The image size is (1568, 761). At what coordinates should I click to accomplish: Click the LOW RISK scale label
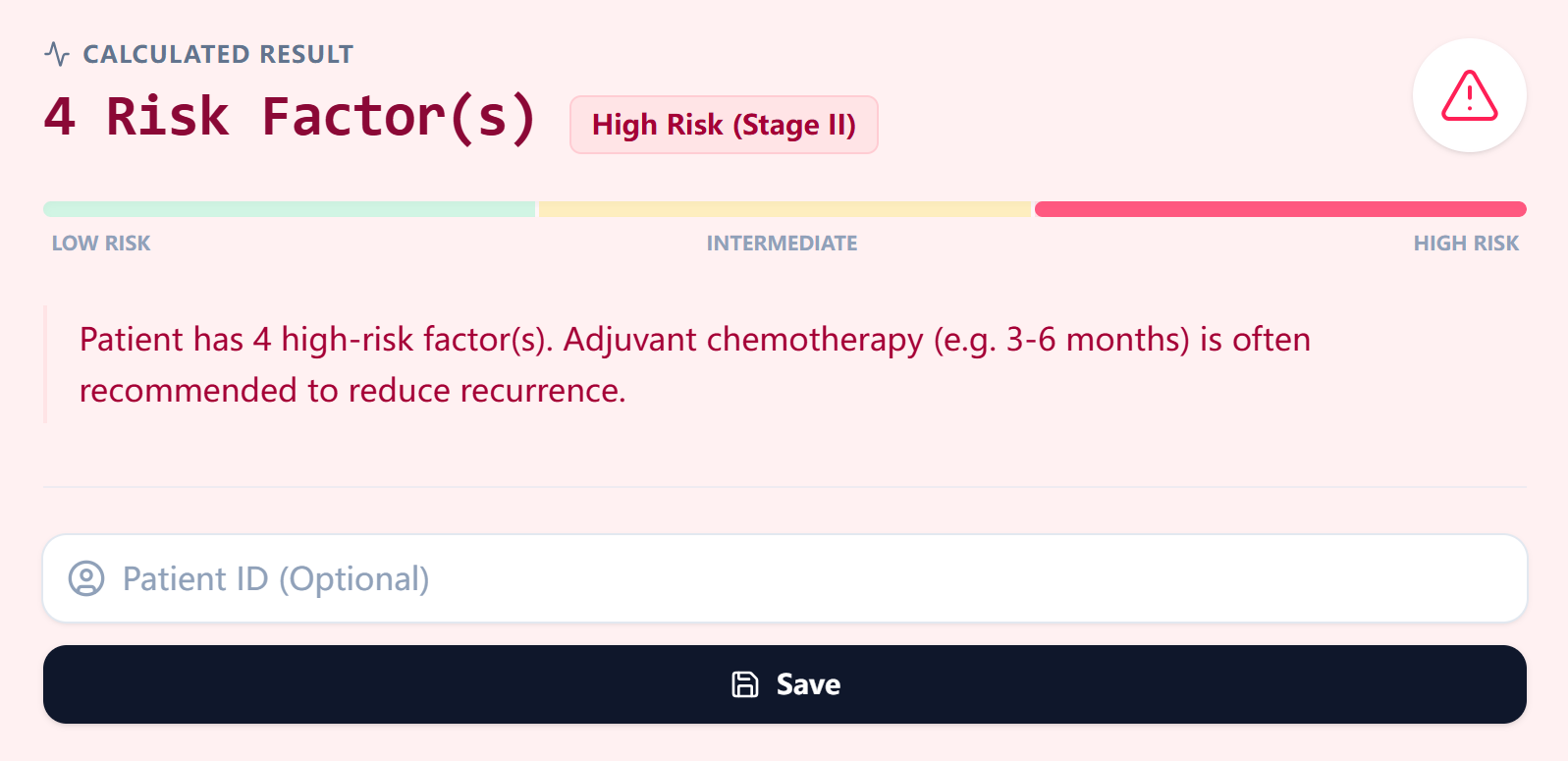[x=101, y=244]
